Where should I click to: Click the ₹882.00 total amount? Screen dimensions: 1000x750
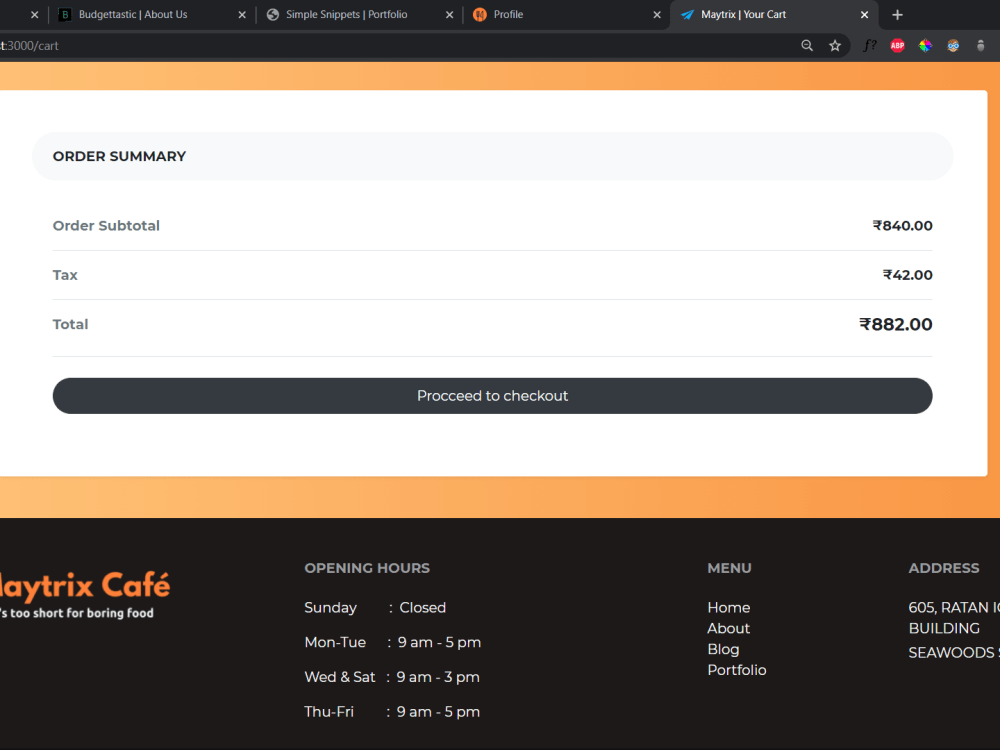tap(895, 325)
